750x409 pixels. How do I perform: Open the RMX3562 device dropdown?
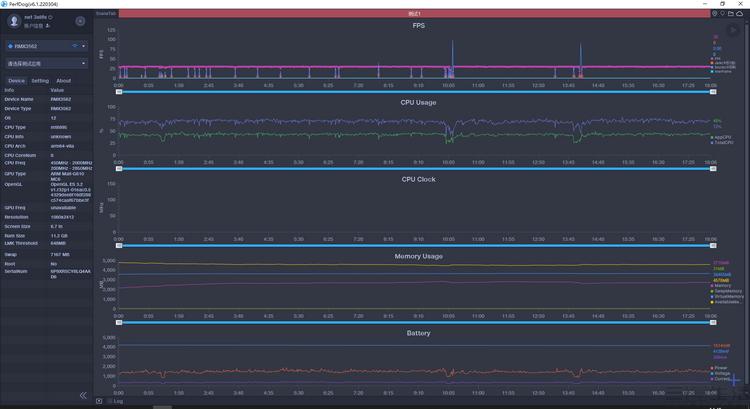click(46, 46)
